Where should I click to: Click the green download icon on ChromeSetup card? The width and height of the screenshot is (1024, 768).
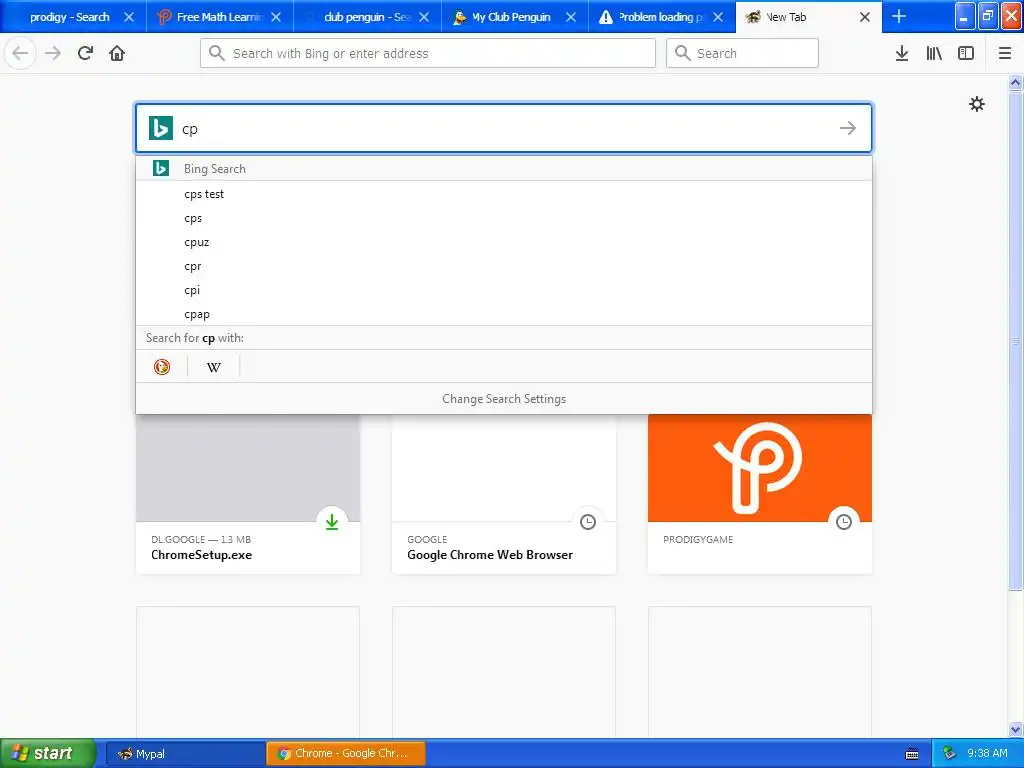coord(332,521)
